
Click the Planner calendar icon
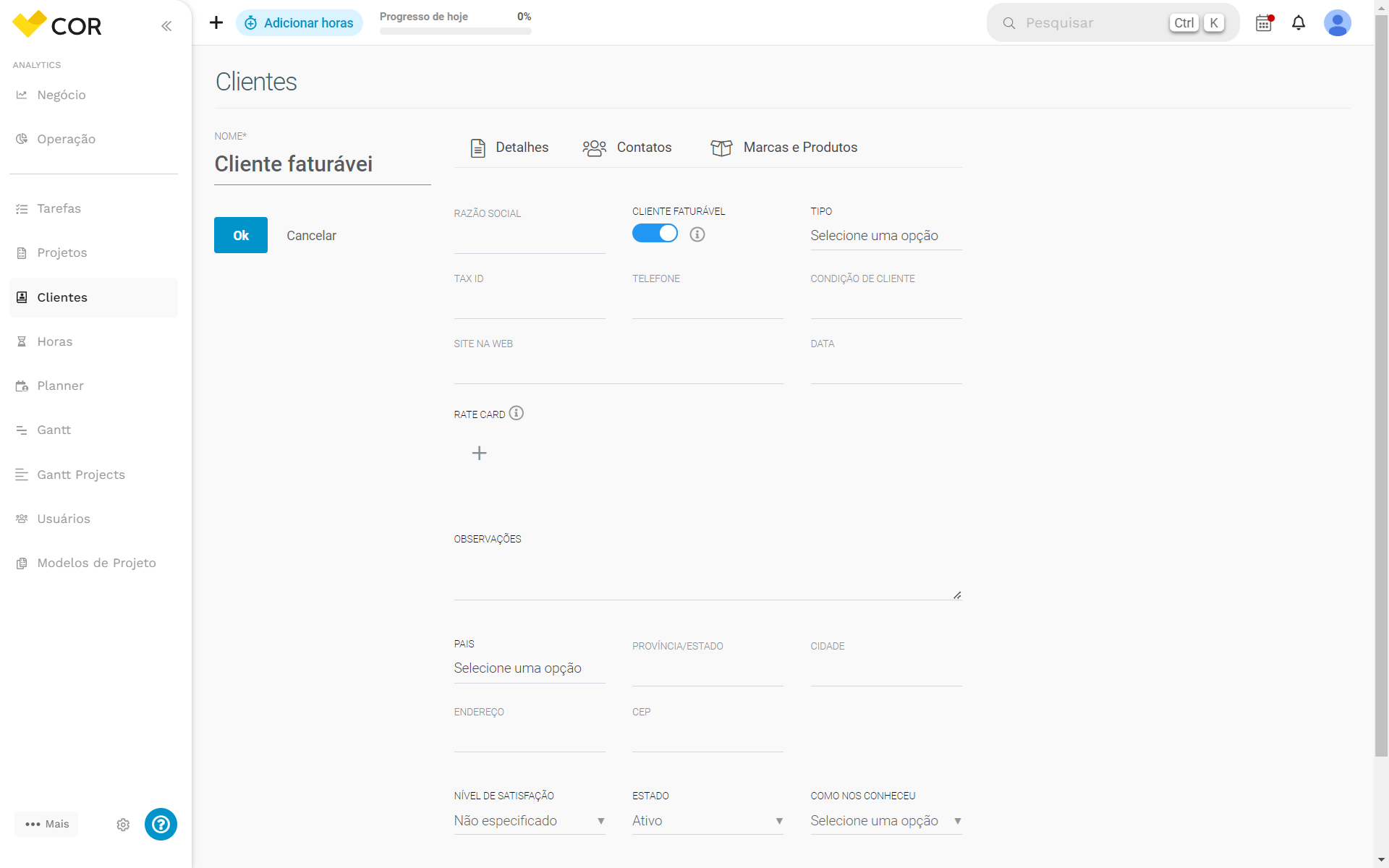point(22,386)
